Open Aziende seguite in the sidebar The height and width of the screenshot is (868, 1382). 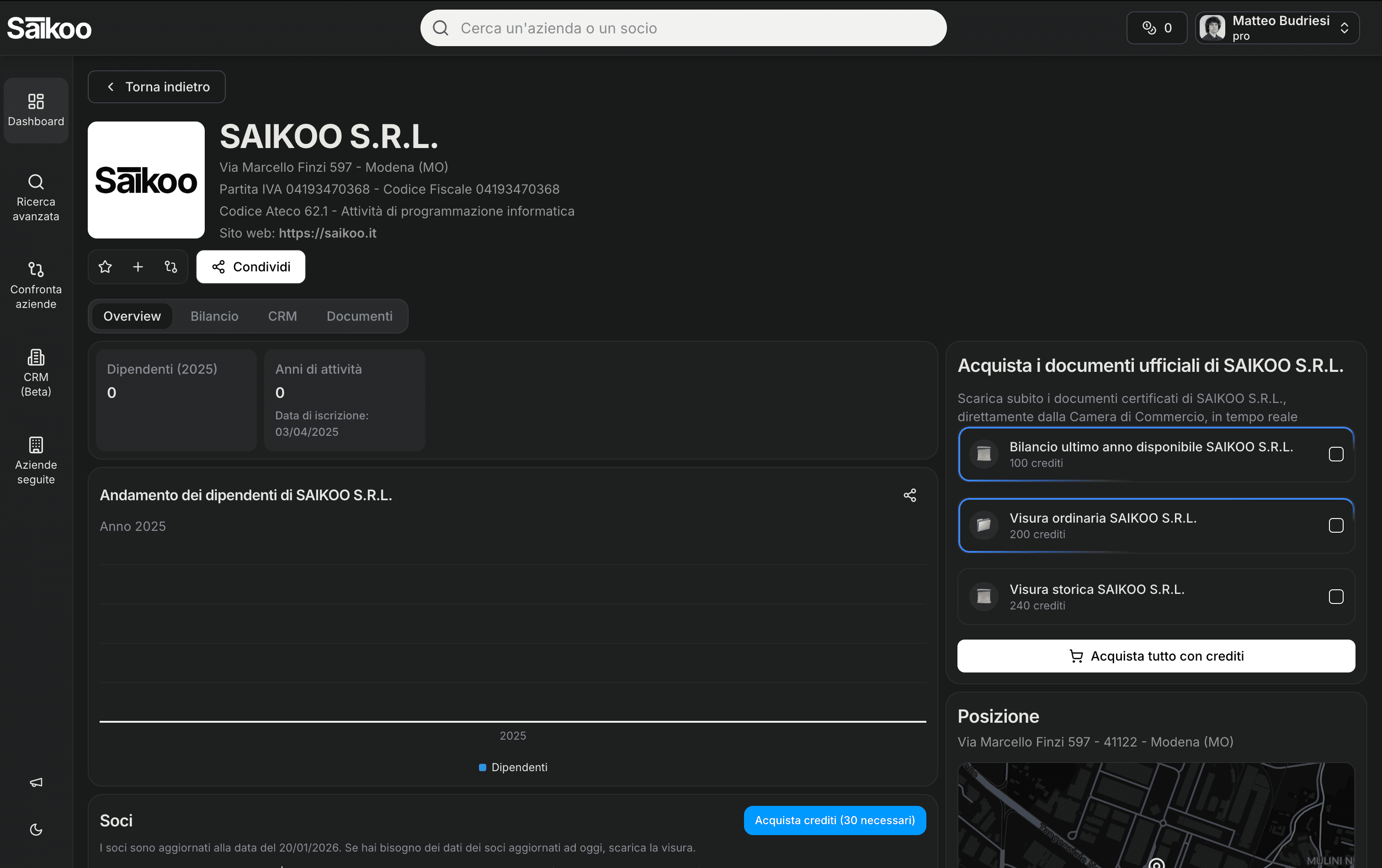(x=36, y=461)
